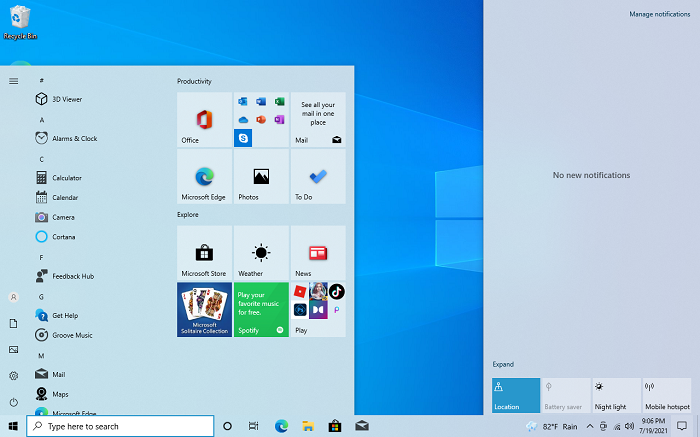Open File Explorer on the taskbar
Image resolution: width=700 pixels, height=437 pixels.
(x=308, y=426)
